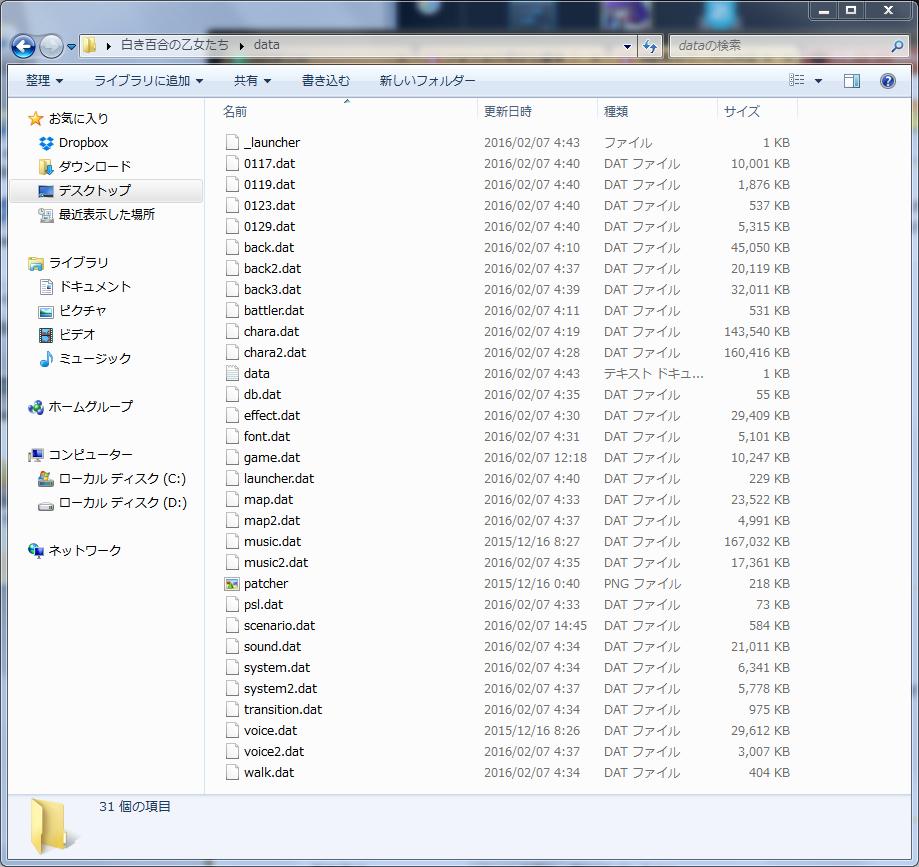Click 白き百合の乙女たち in address breadcrumb
The width and height of the screenshot is (919, 867).
point(175,45)
